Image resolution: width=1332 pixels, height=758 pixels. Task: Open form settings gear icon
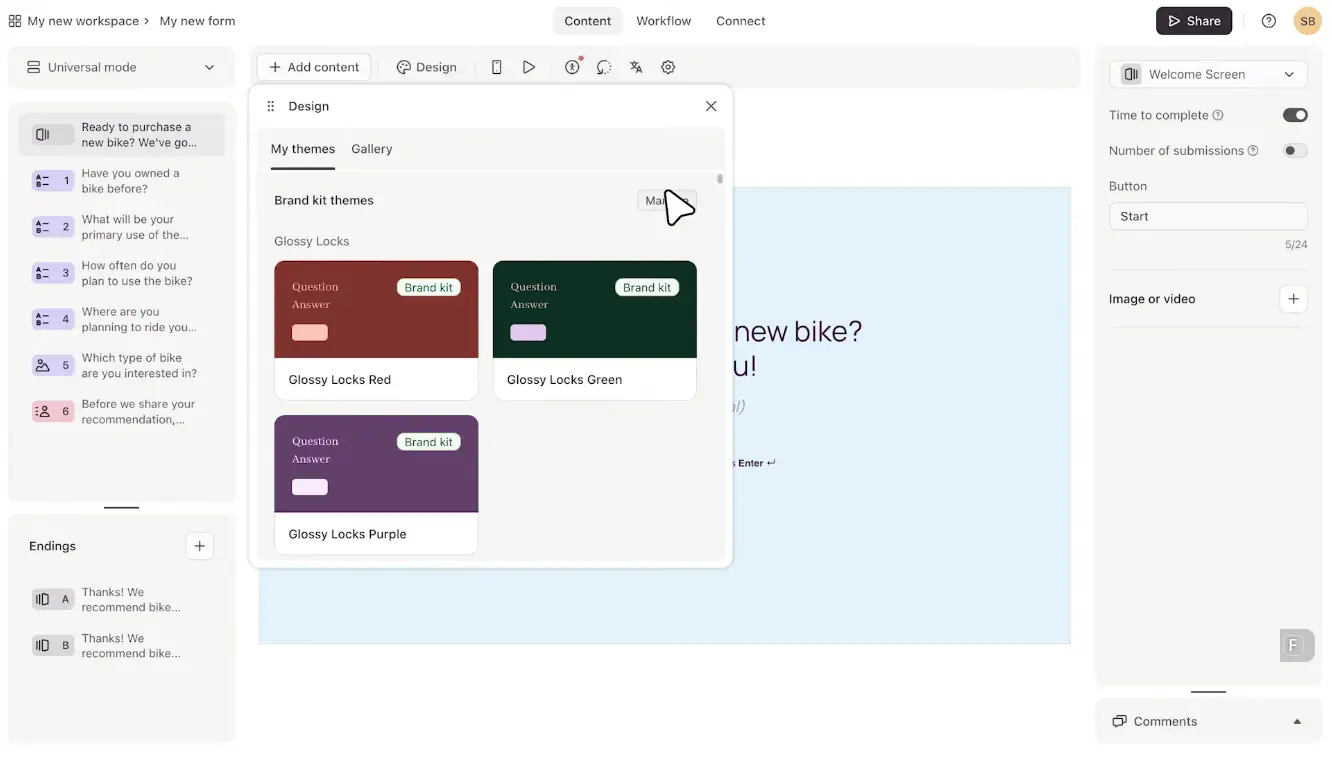[x=668, y=67]
